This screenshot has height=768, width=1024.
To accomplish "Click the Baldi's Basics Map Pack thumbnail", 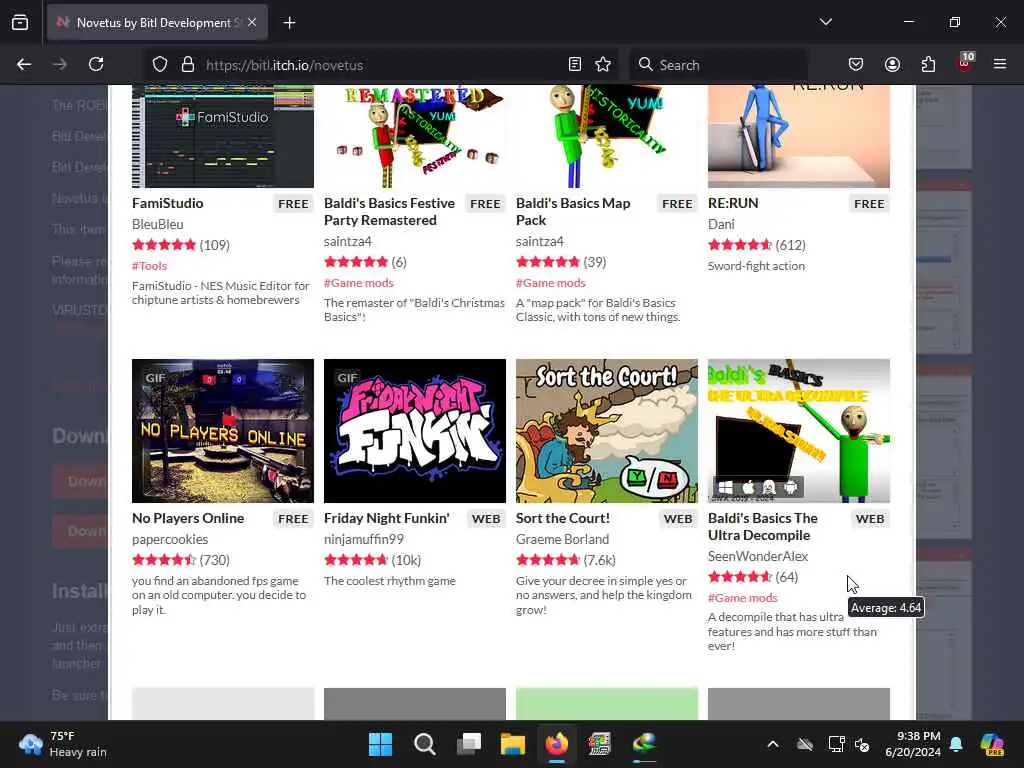I will [x=607, y=136].
